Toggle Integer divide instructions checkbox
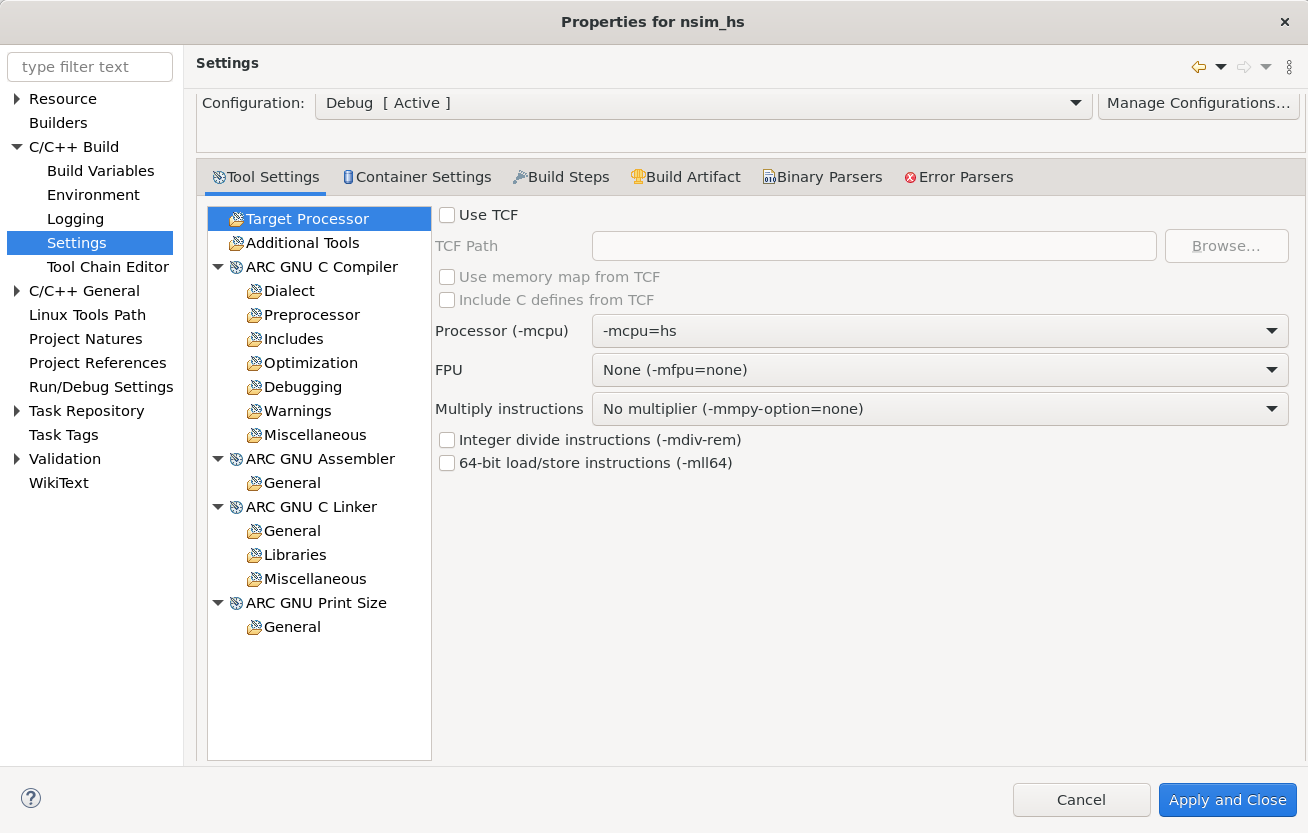This screenshot has height=833, width=1308. point(447,440)
